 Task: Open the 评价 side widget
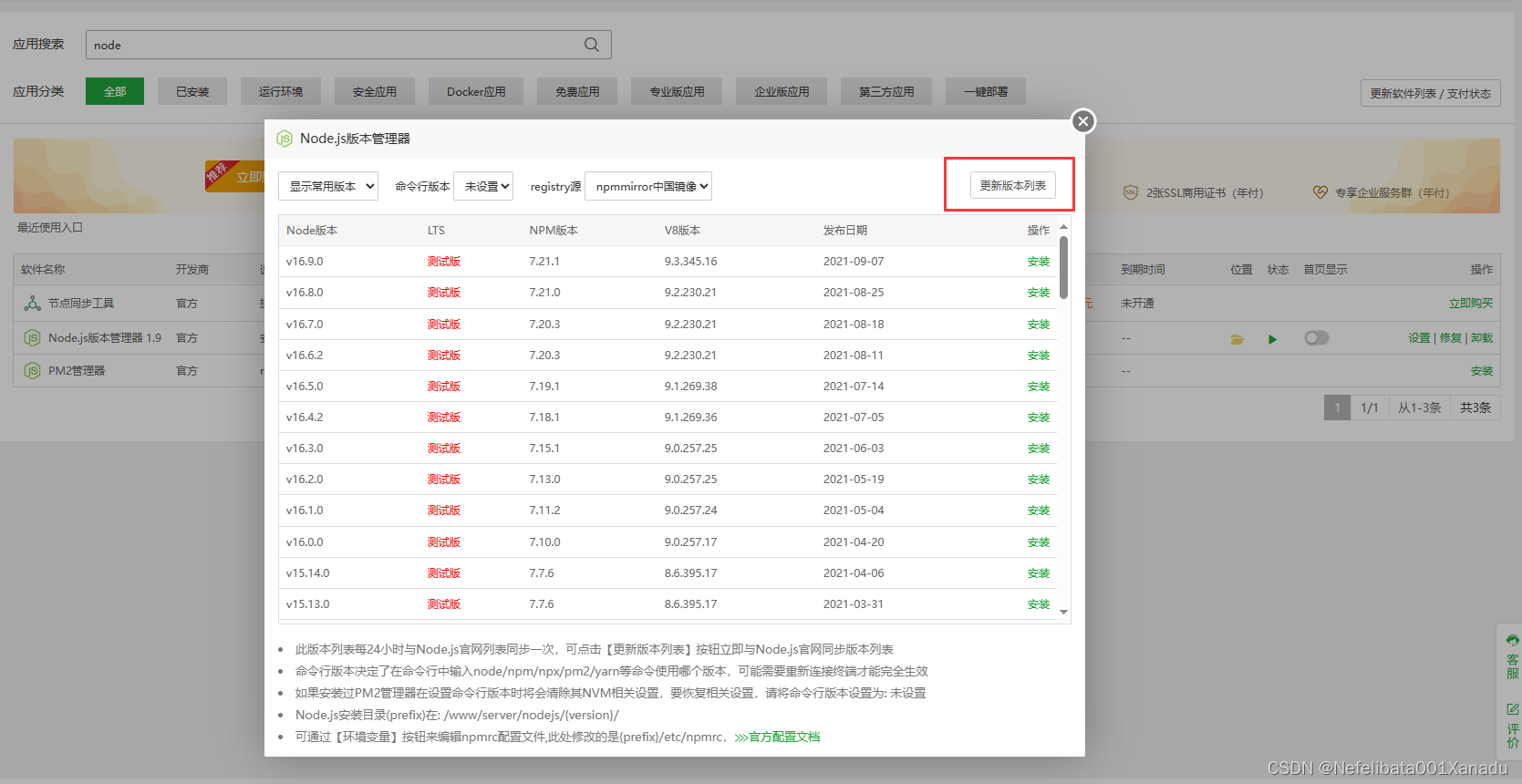pyautogui.click(x=1513, y=726)
